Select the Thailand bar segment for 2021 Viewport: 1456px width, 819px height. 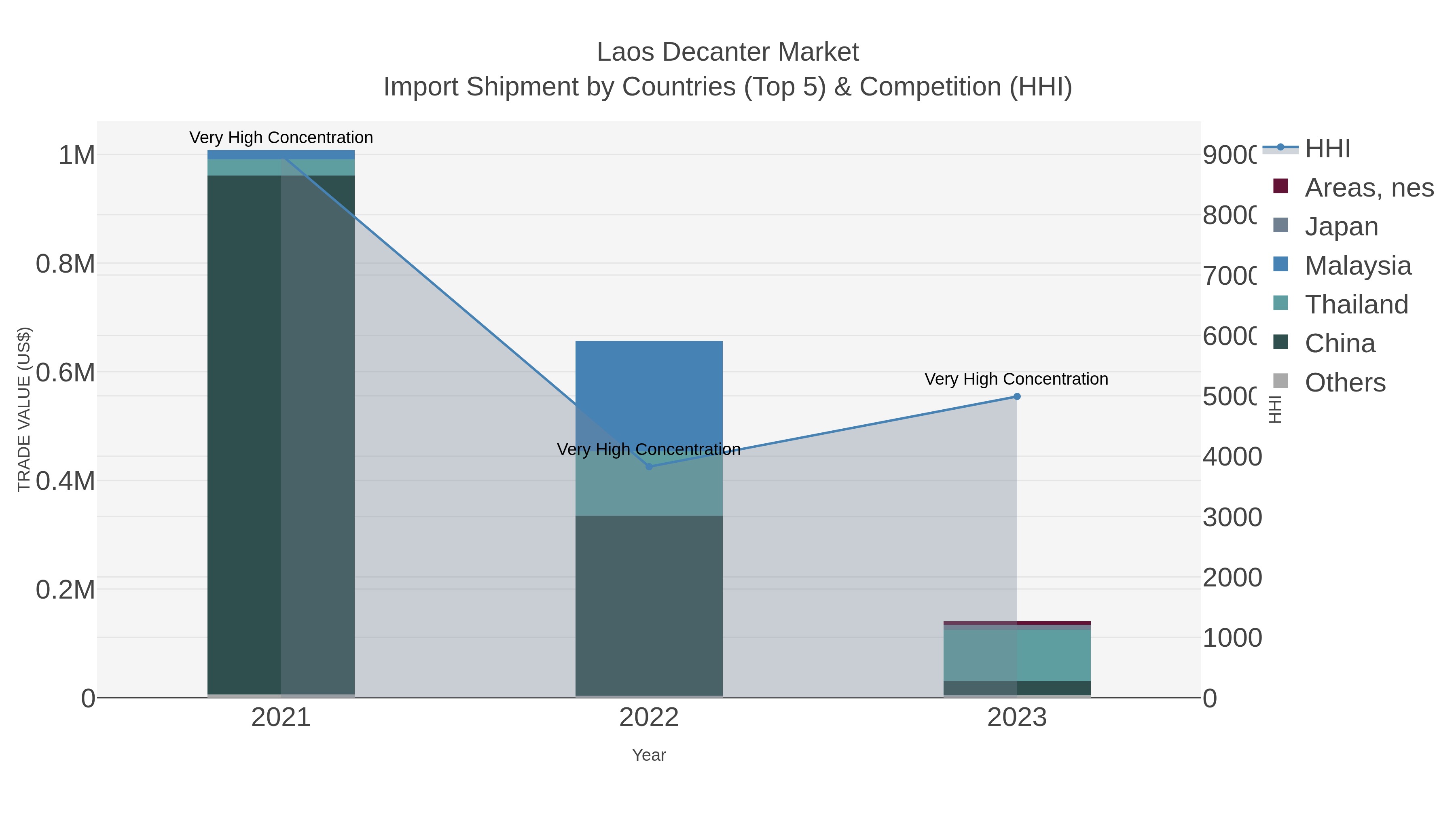click(281, 167)
